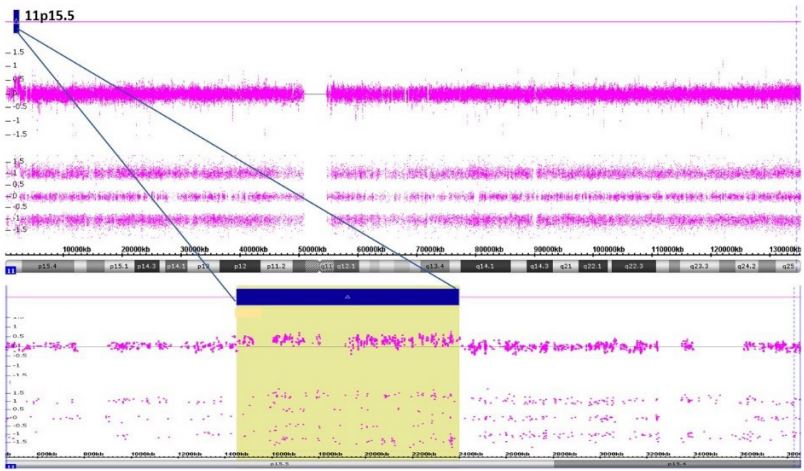
Task: Click the p15.5 band in lower ideogram
Action: click(278, 465)
